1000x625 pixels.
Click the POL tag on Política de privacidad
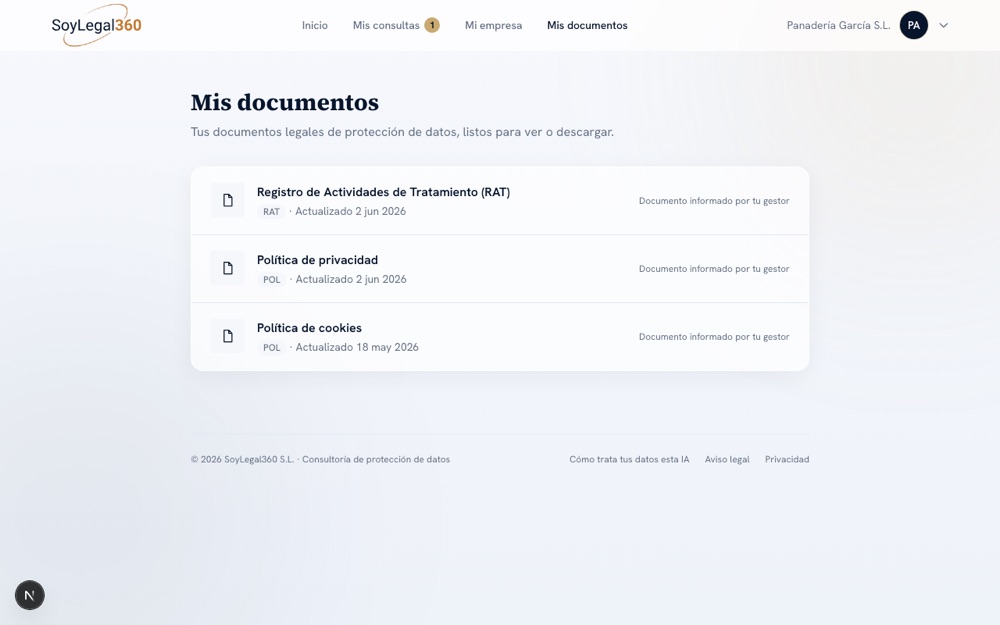click(272, 279)
